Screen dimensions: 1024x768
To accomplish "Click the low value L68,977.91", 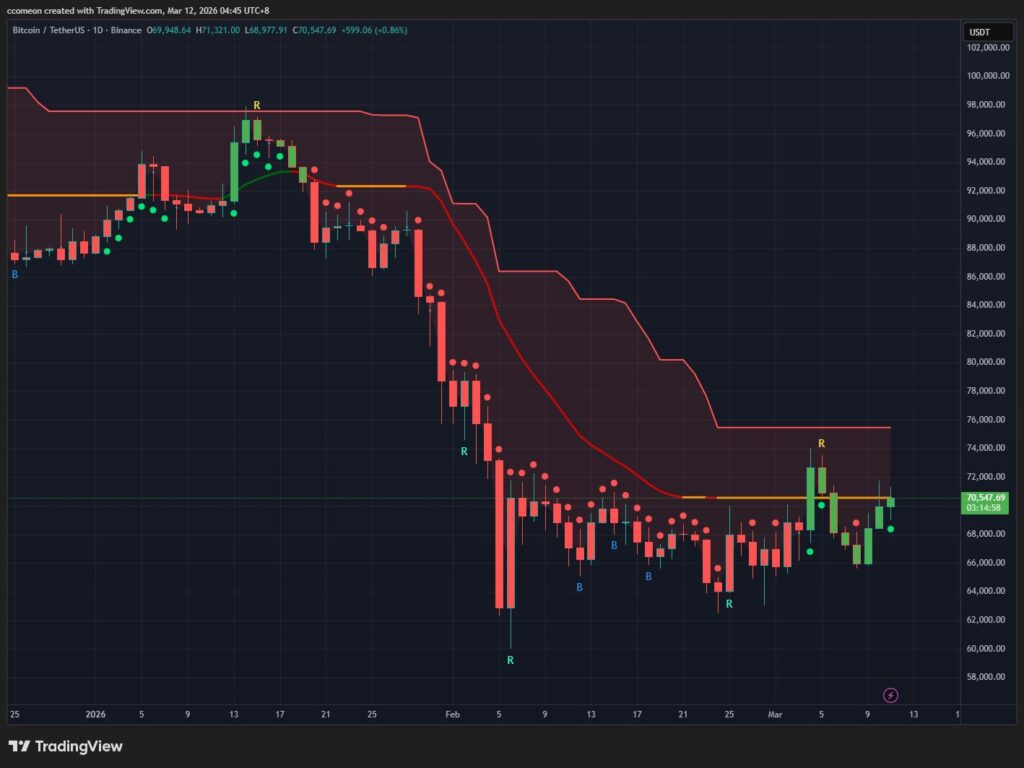I will [266, 30].
